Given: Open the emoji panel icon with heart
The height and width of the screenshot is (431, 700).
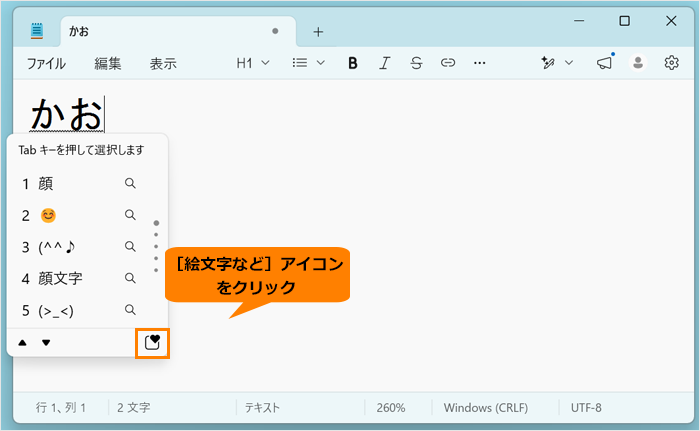Looking at the screenshot, I should pyautogui.click(x=152, y=343).
